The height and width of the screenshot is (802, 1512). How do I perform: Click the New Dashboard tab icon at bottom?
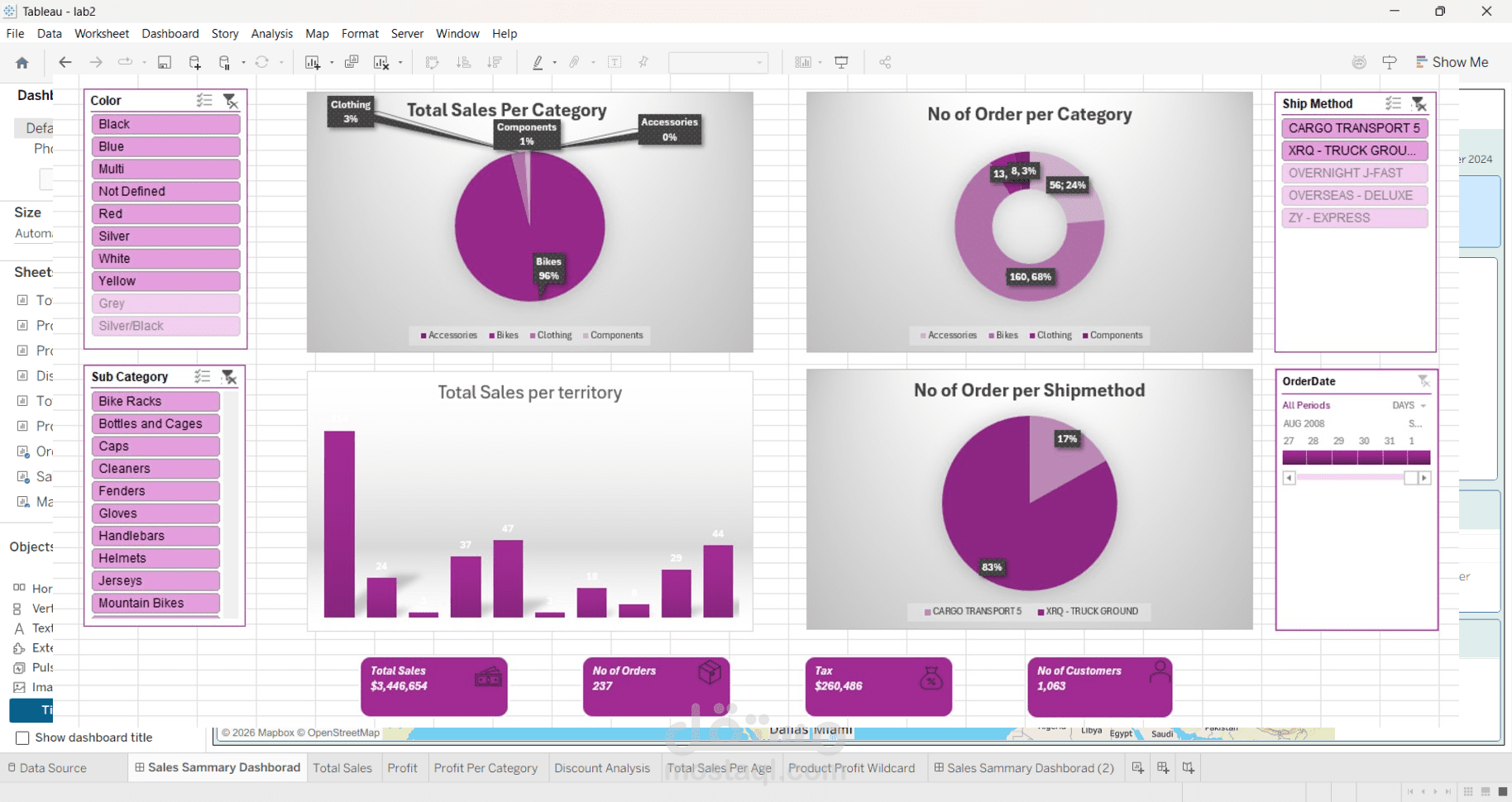(x=1163, y=768)
